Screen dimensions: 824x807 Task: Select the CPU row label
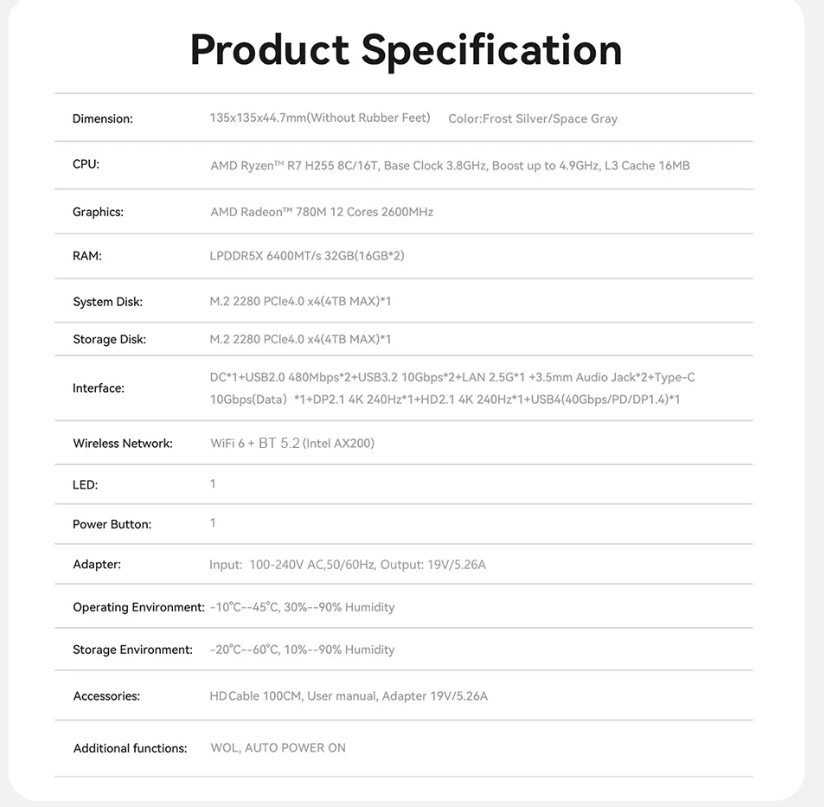(86, 165)
